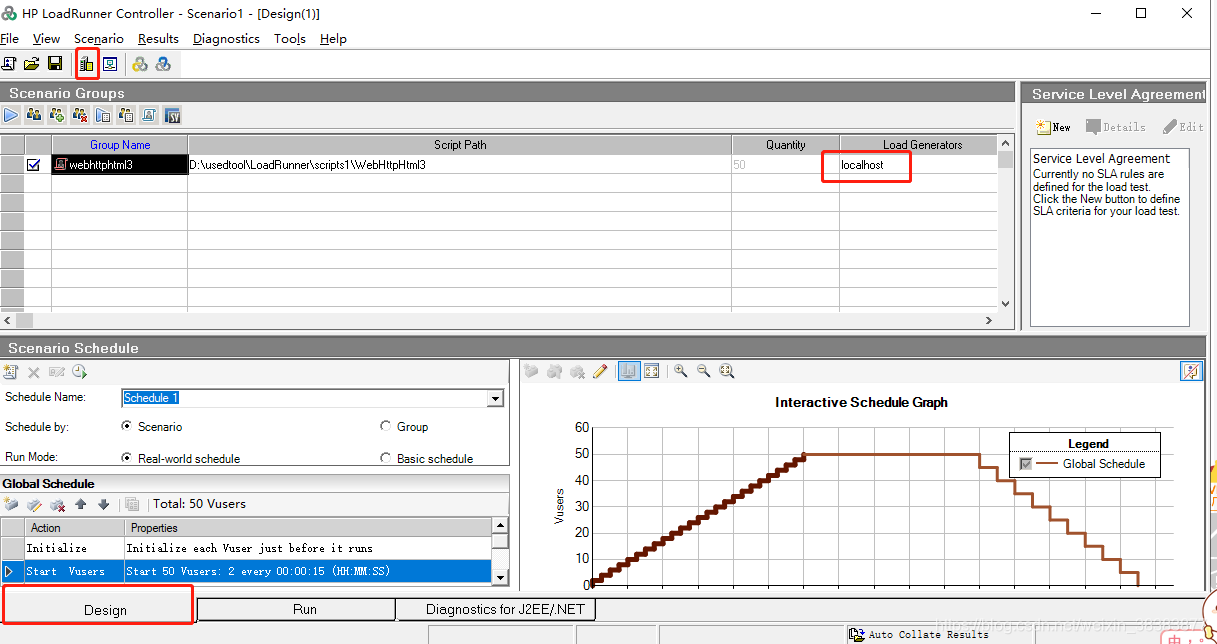The image size is (1217, 644).
Task: Click the Remove Group icon with red X
Action: tap(80, 116)
